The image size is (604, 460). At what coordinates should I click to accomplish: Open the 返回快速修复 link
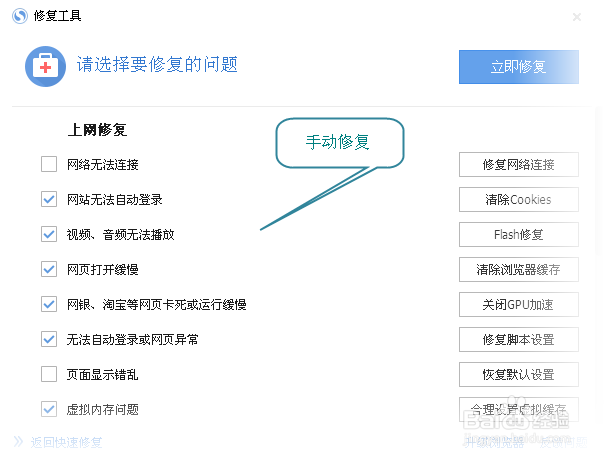[x=66, y=442]
